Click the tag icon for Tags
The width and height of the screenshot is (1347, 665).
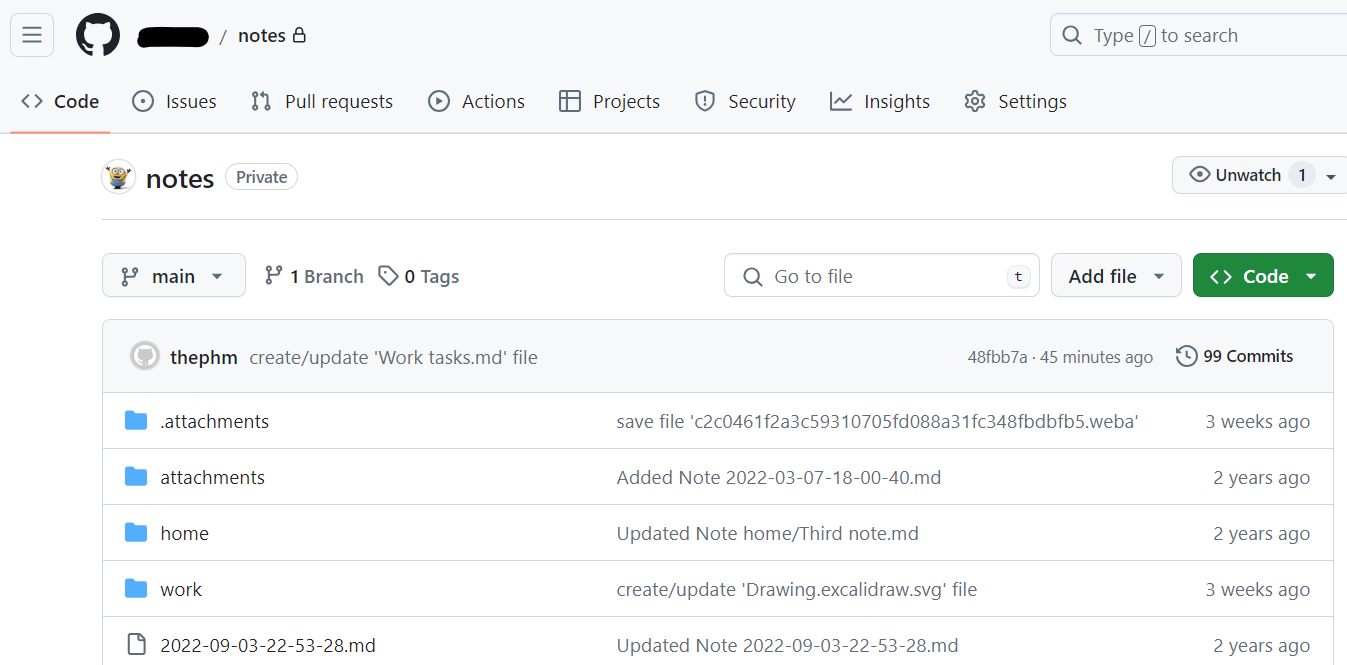click(x=388, y=276)
